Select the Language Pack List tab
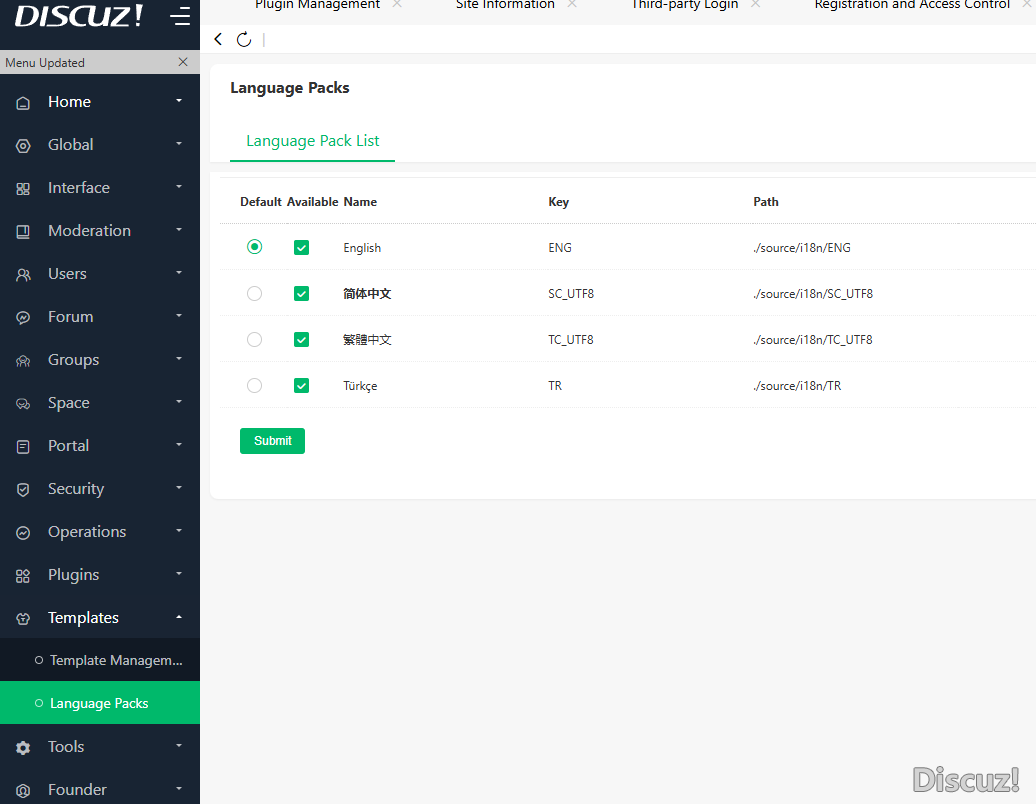The height and width of the screenshot is (804, 1036). tap(313, 141)
